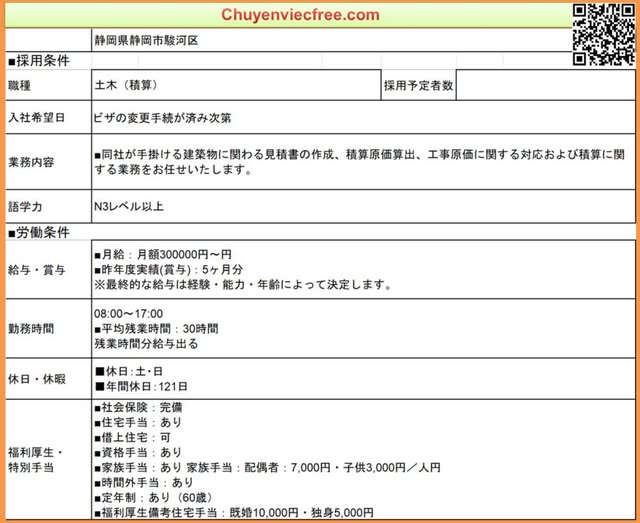The width and height of the screenshot is (640, 523).
Task: Select the 採用予定者数 label cell
Action: tap(418, 87)
